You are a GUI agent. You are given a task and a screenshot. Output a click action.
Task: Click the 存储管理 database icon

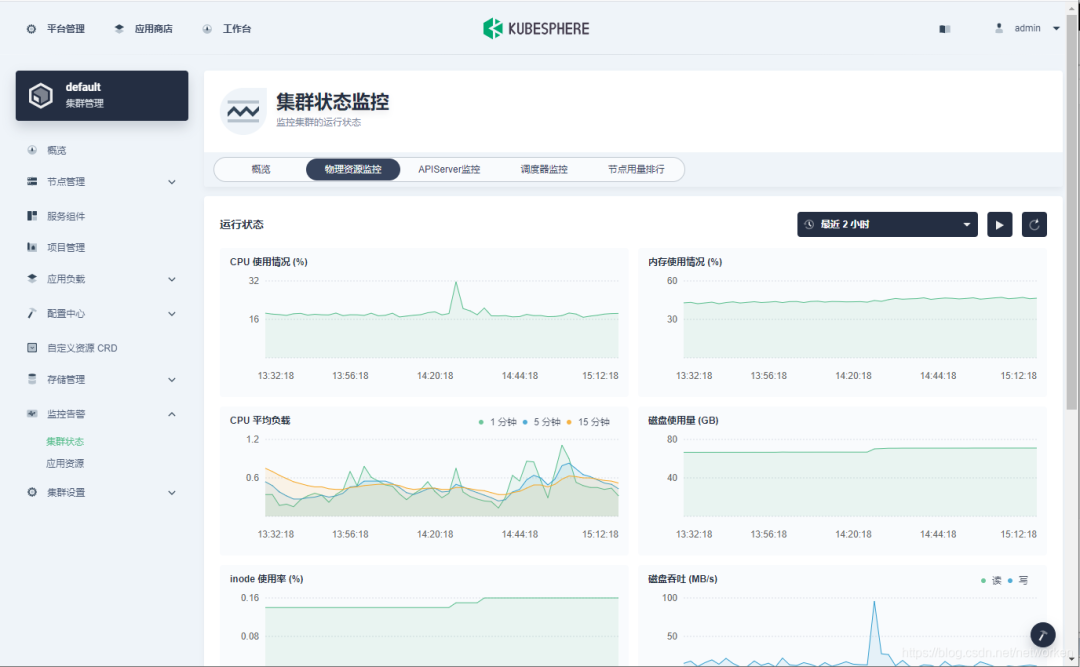pyautogui.click(x=32, y=379)
